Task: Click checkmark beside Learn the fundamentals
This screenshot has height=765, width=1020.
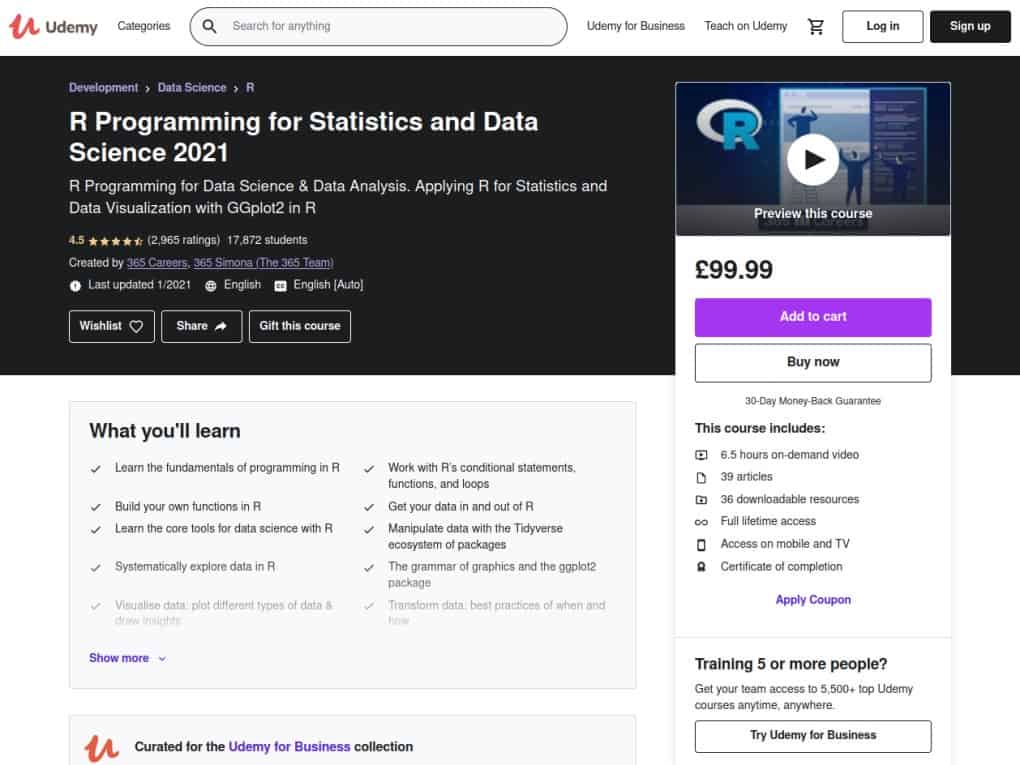Action: pos(96,469)
